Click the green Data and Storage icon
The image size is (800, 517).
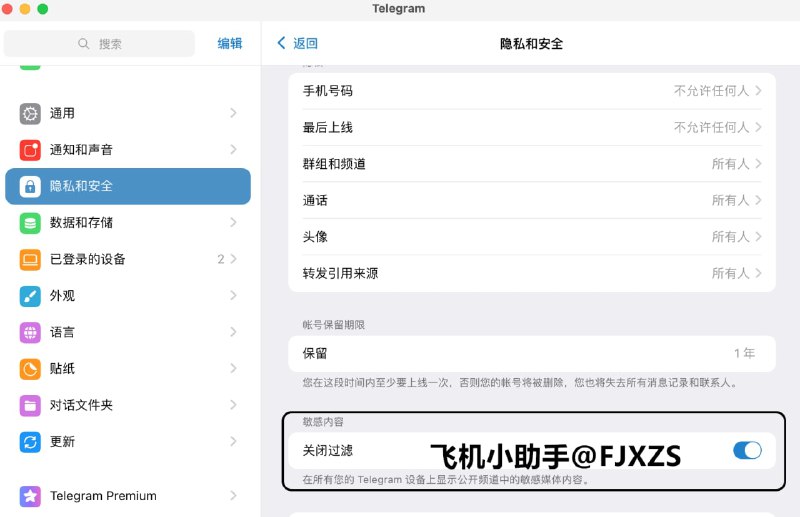click(x=30, y=223)
